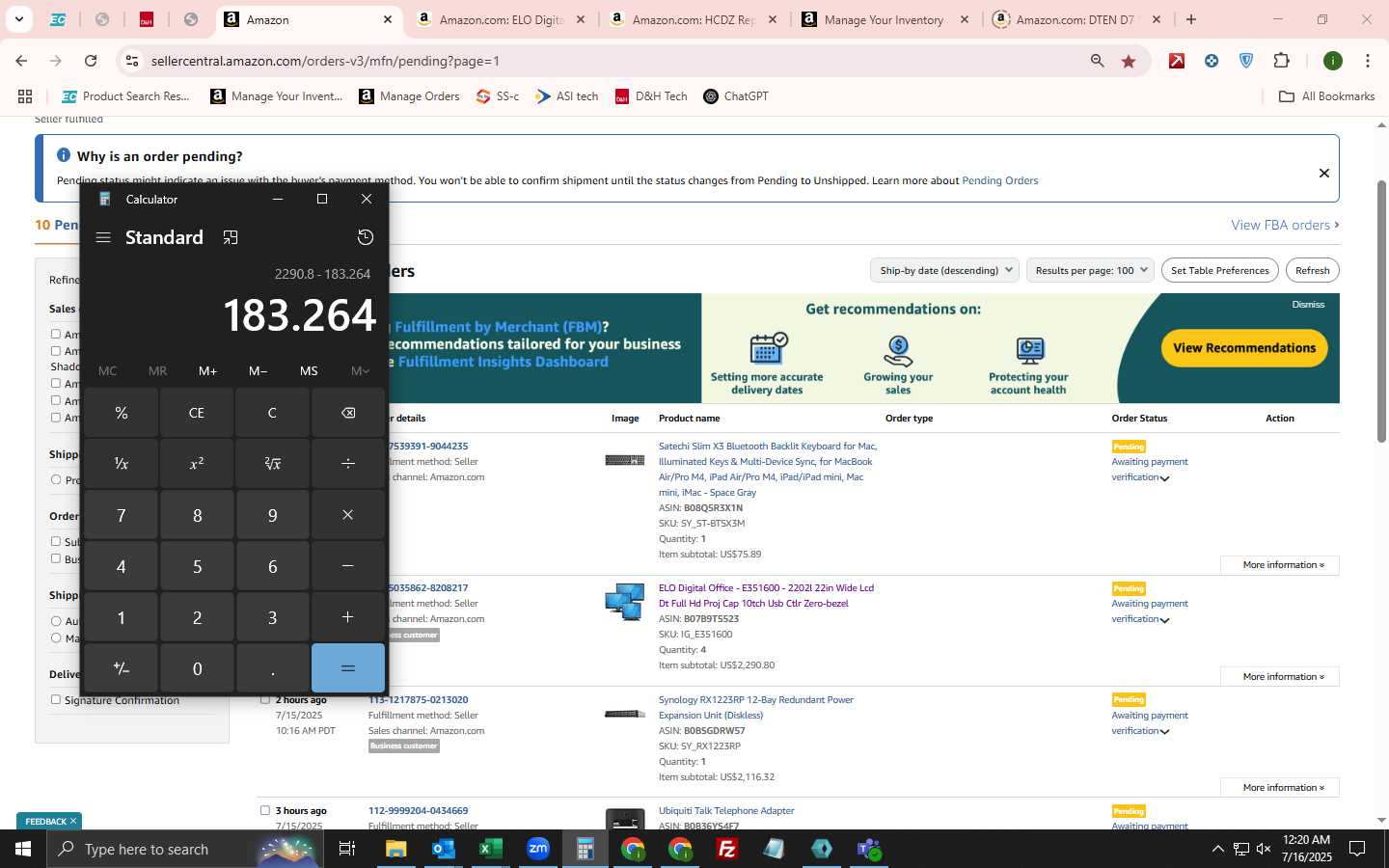The width and height of the screenshot is (1389, 868).
Task: Open FileZilla from the taskbar
Action: coord(726,849)
